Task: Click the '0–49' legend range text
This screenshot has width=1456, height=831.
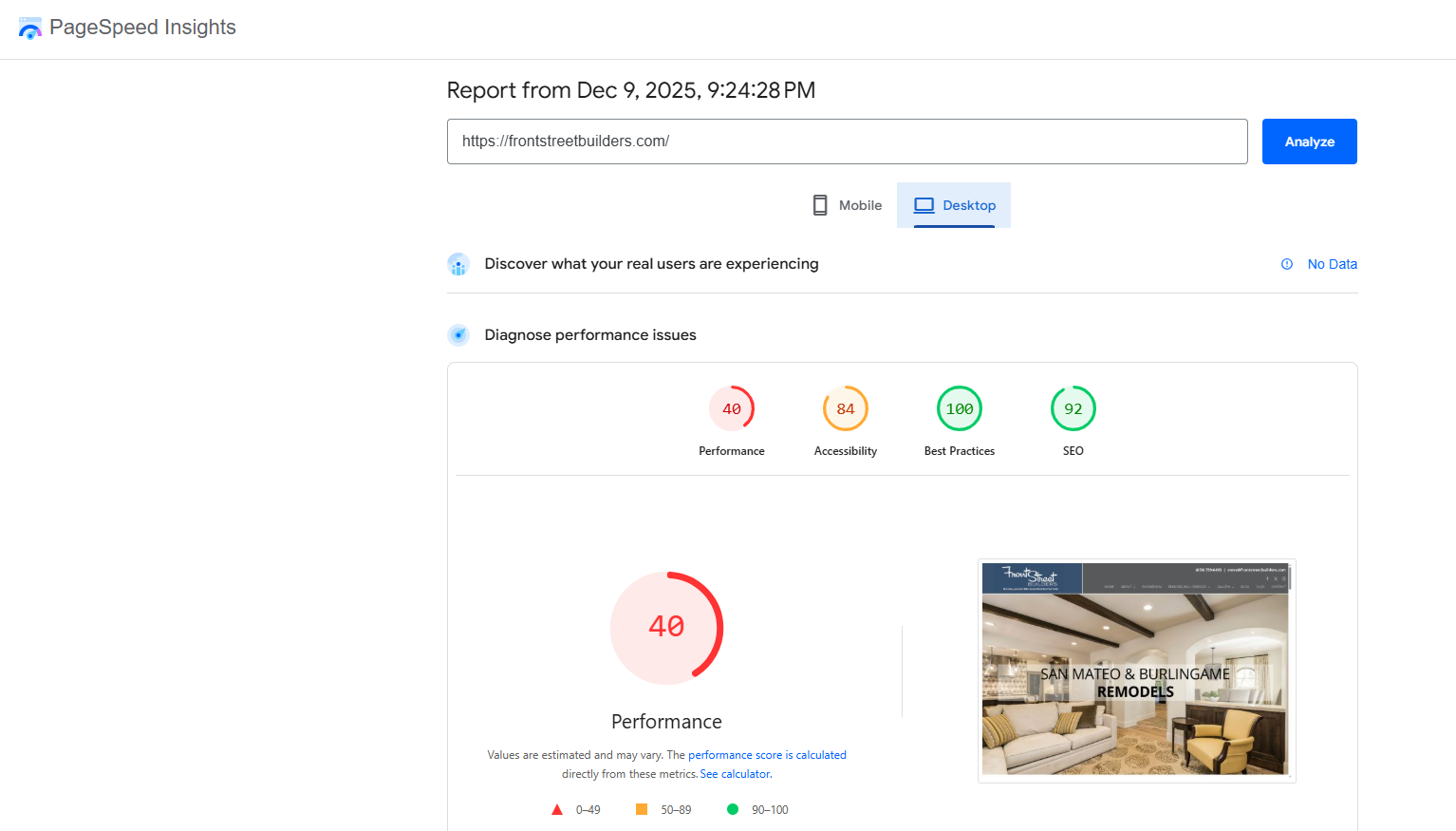Action: pos(588,810)
